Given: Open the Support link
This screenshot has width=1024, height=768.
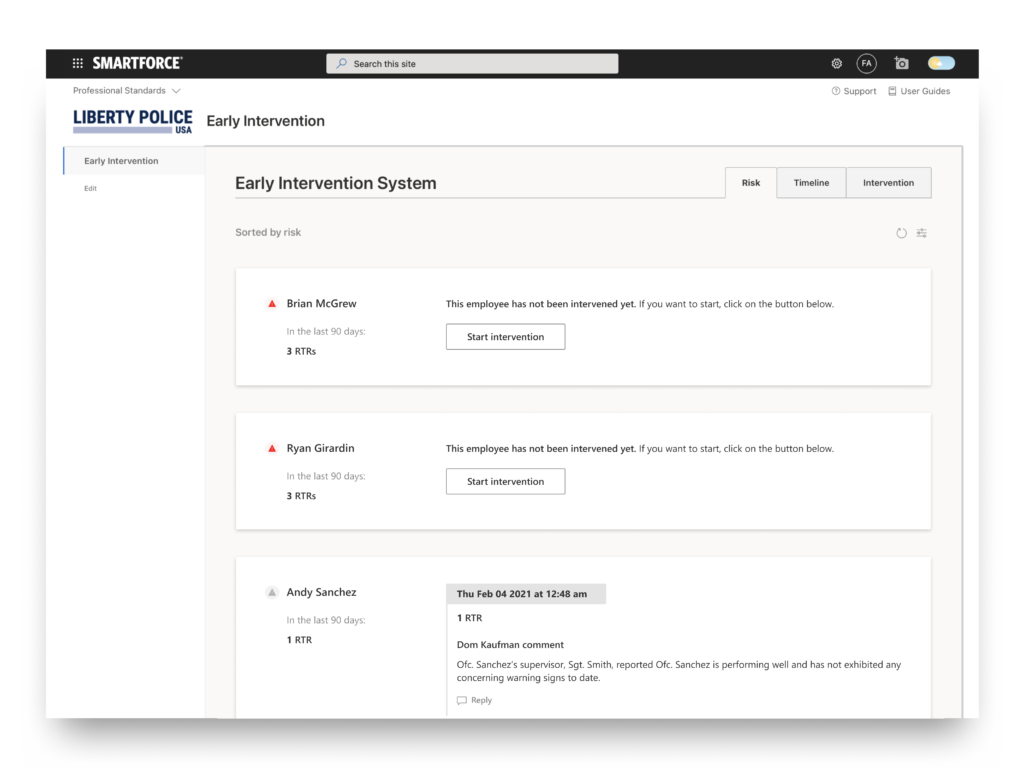Looking at the screenshot, I should point(854,91).
